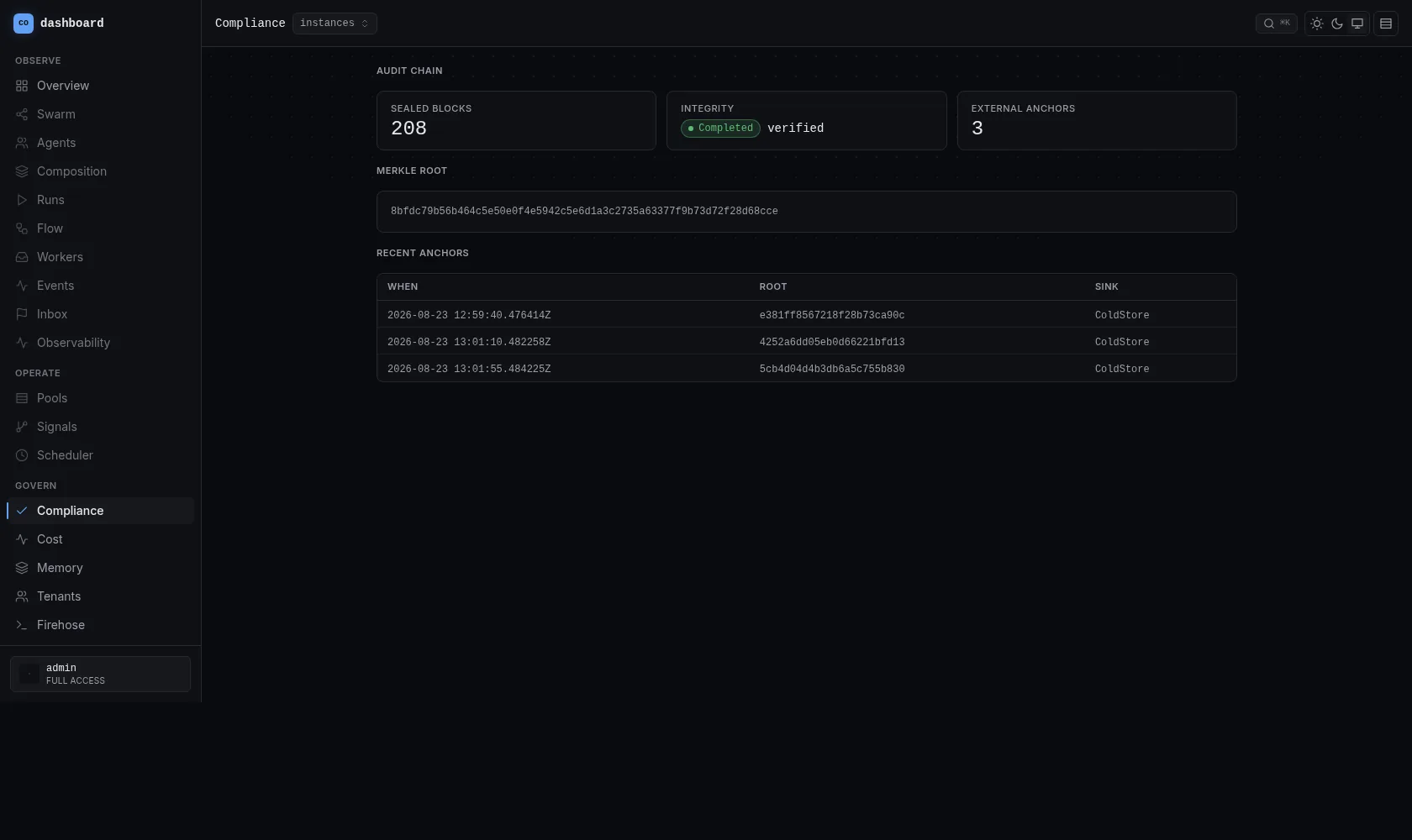Click the WHEN column header
The height and width of the screenshot is (840, 1412).
(403, 287)
